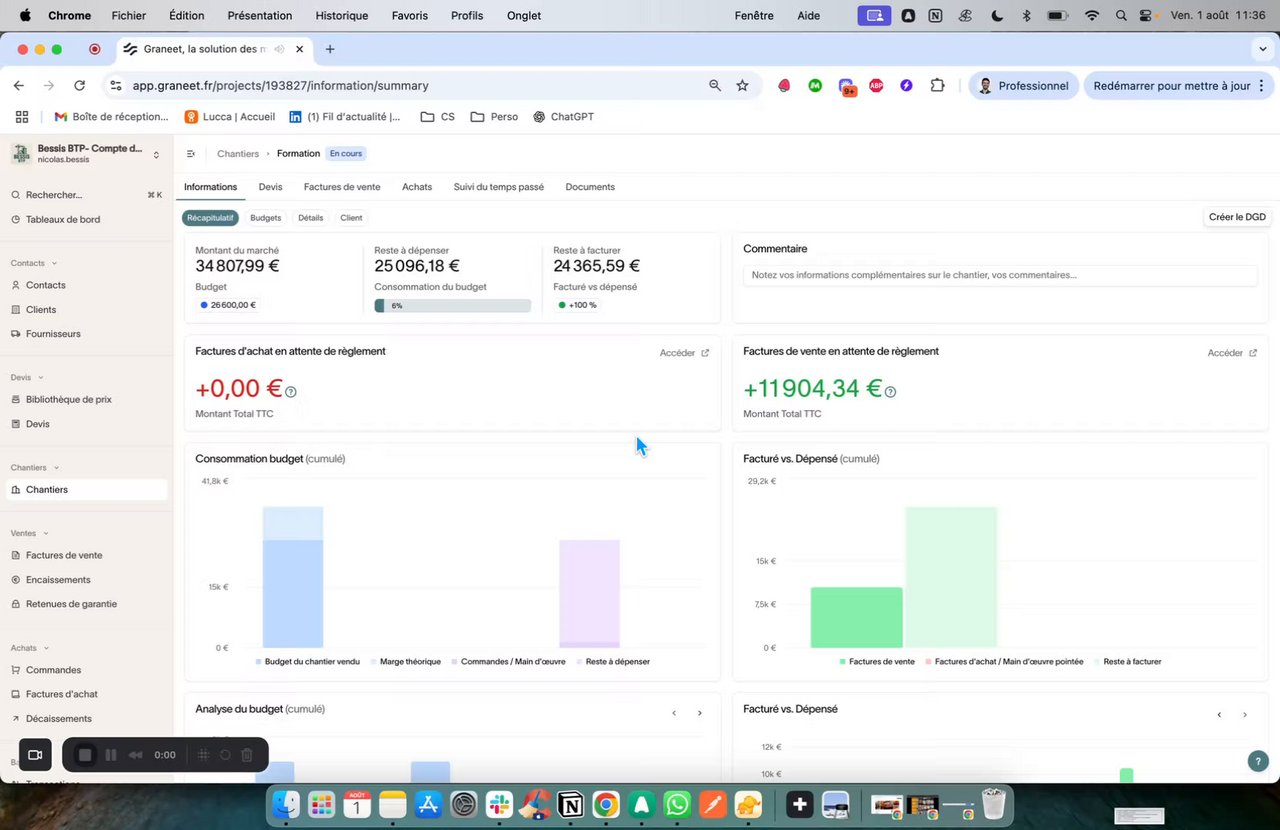Expand the Chrome tab search chevron
The height and width of the screenshot is (830, 1280).
point(1263,49)
